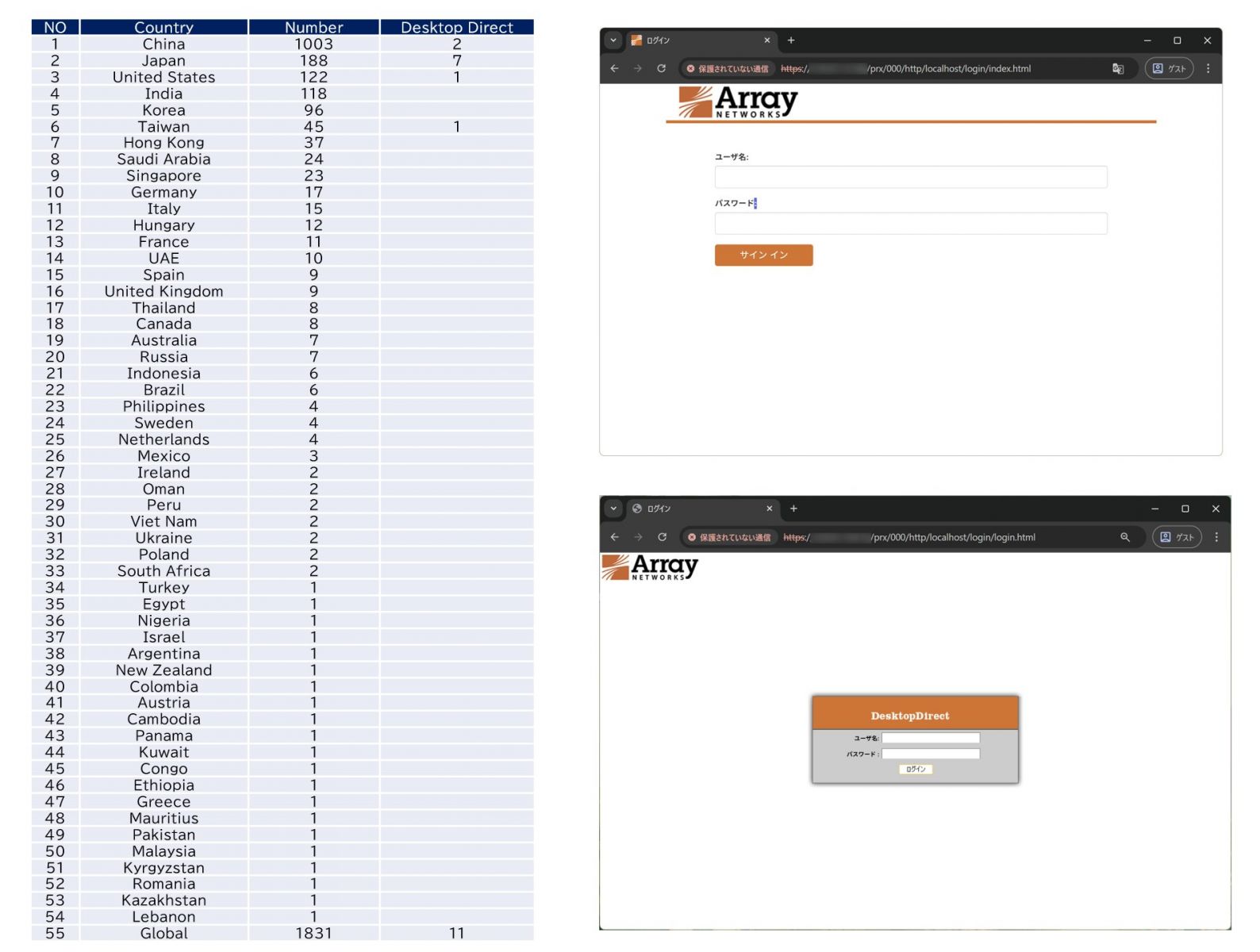Open the three-dot menu in the top browser

[x=1208, y=69]
